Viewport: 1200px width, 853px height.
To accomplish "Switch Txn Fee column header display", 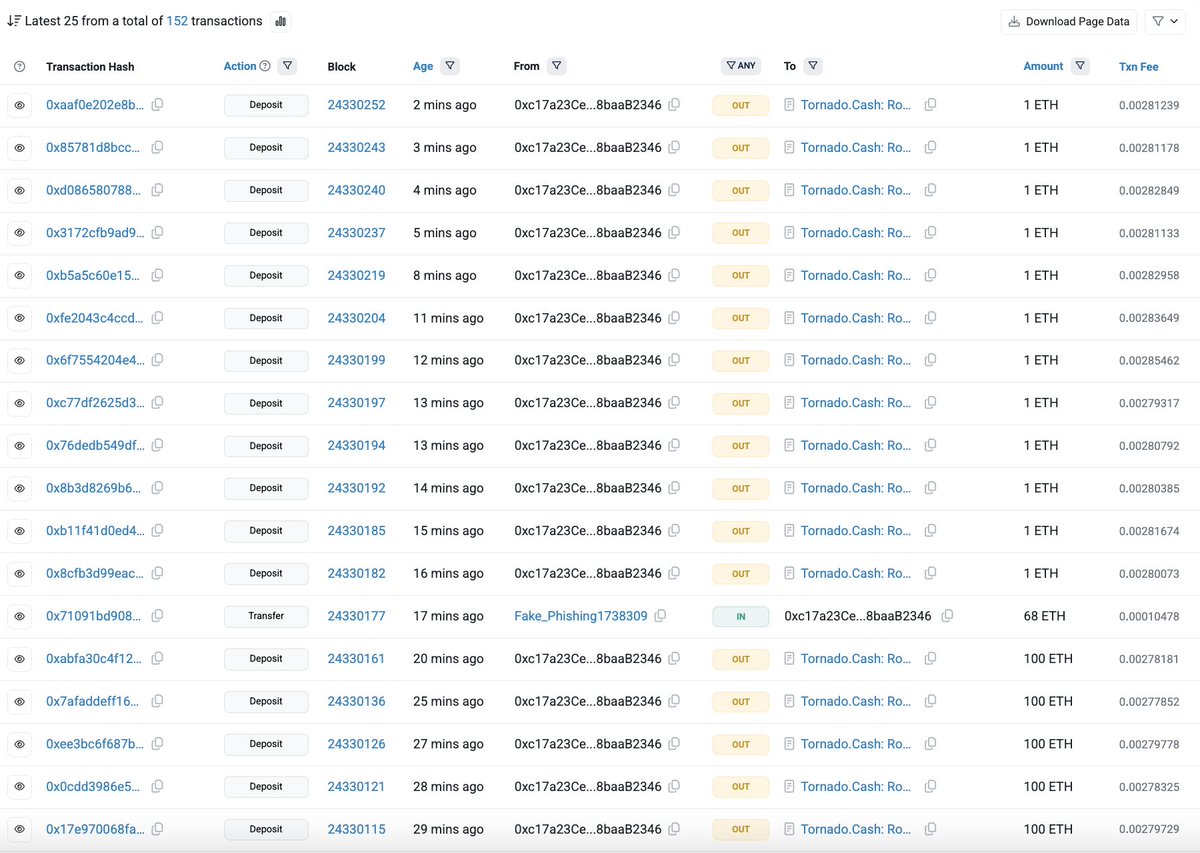I will [1138, 67].
